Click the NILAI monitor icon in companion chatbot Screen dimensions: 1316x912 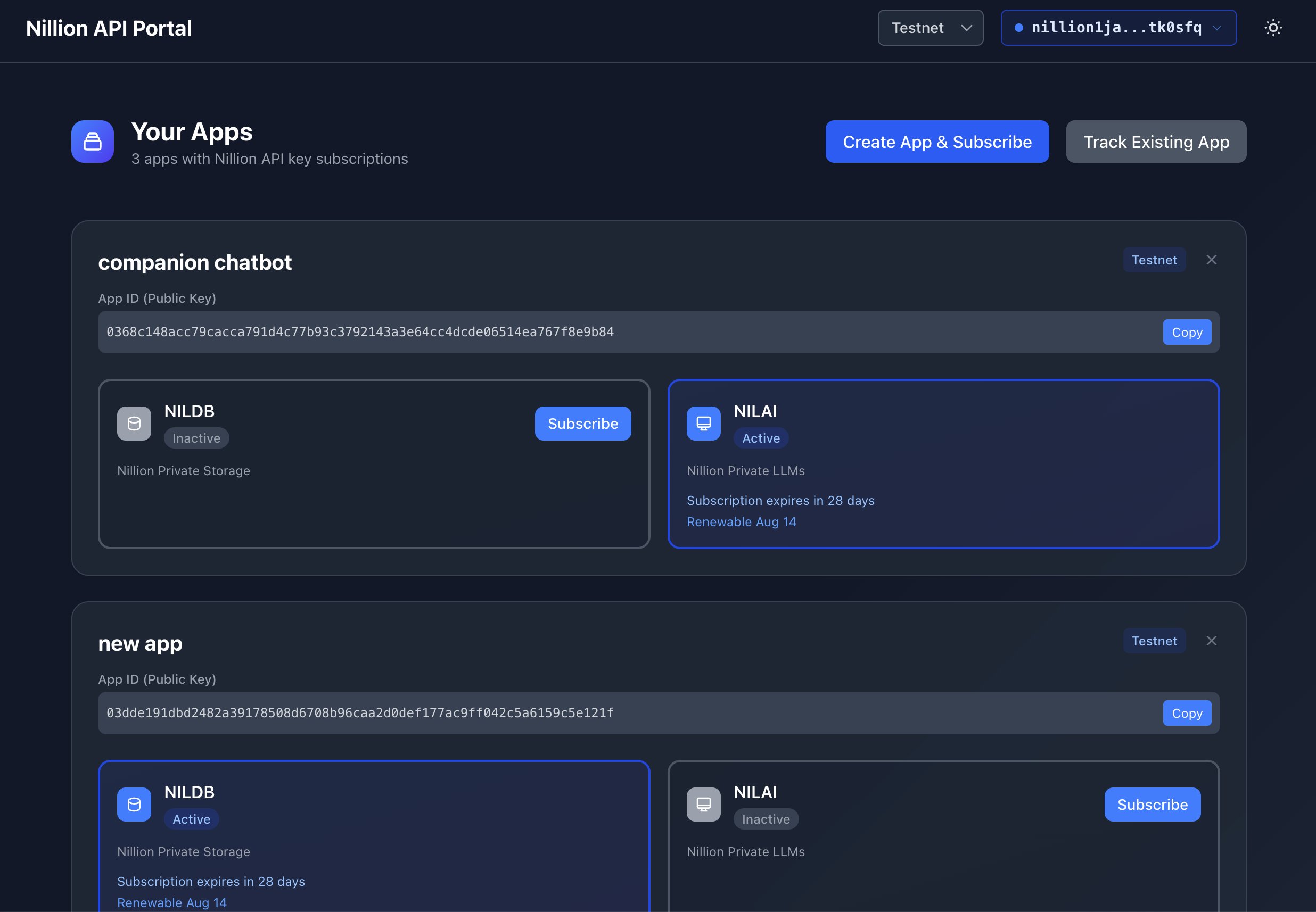coord(703,423)
